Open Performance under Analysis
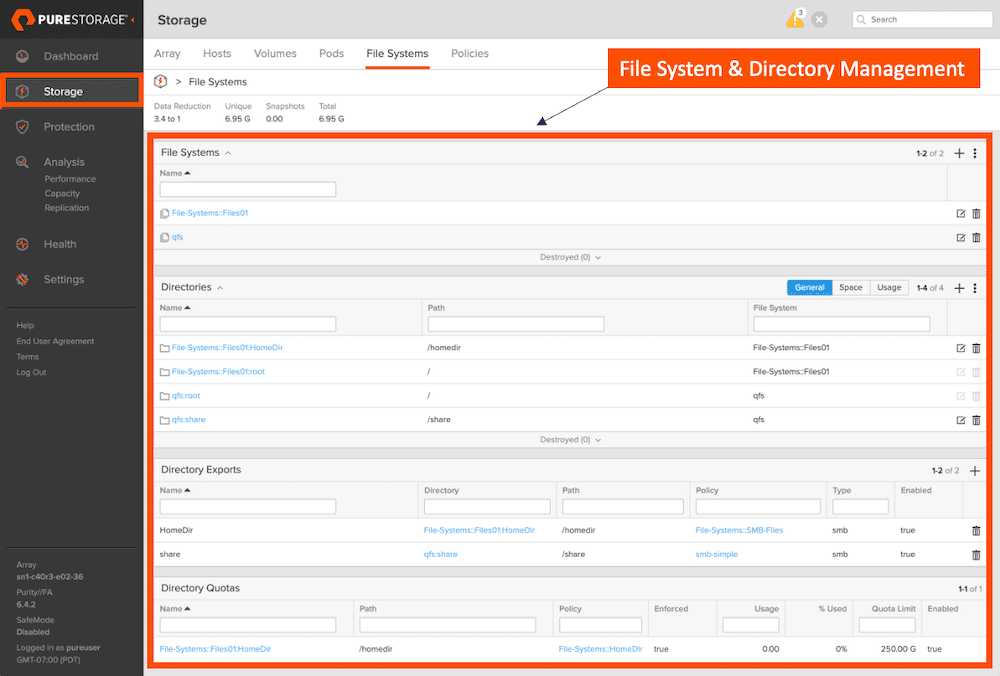Viewport: 1000px width, 676px height. [70, 179]
